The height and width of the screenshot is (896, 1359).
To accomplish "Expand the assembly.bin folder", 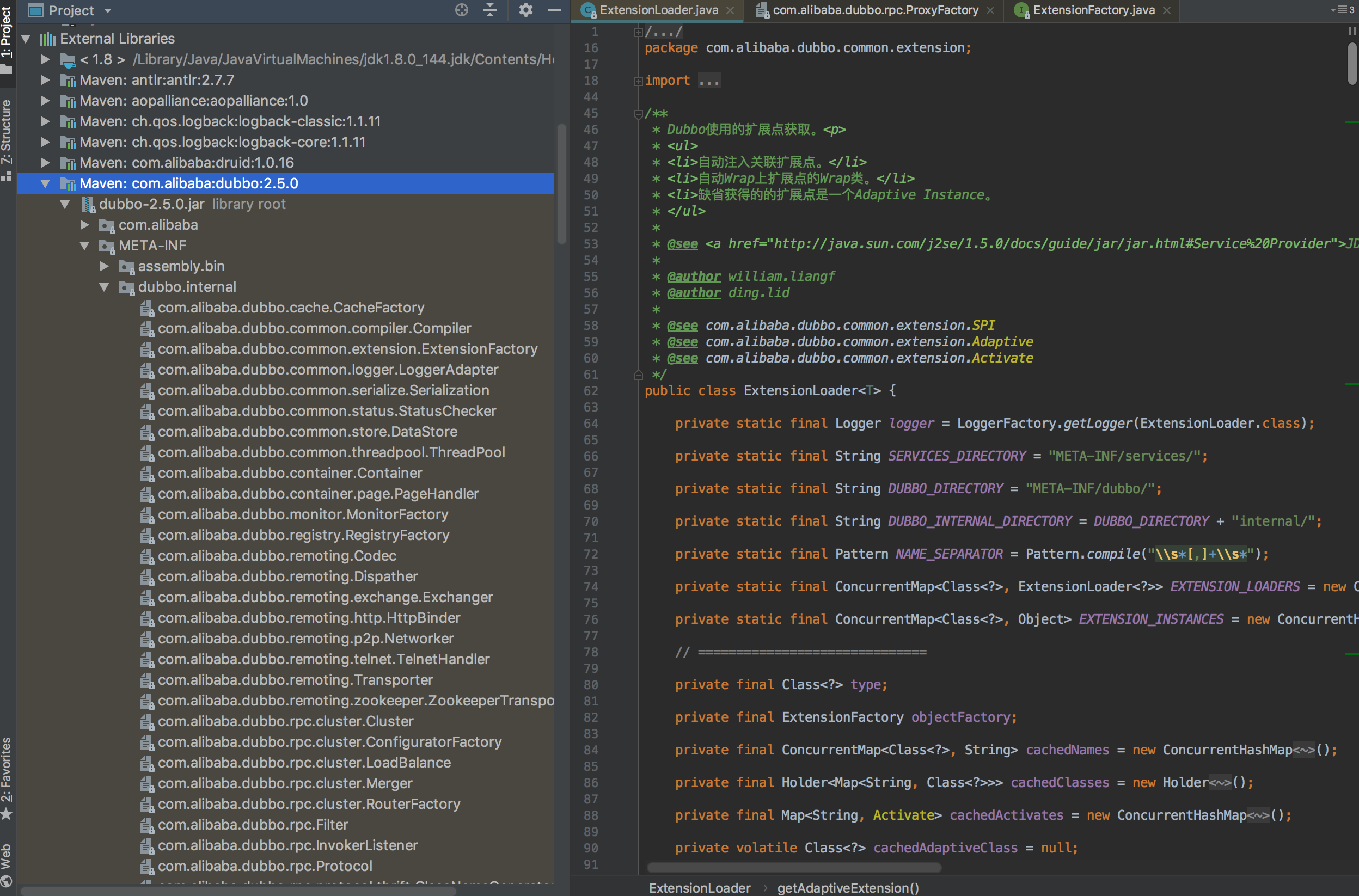I will pos(105,266).
